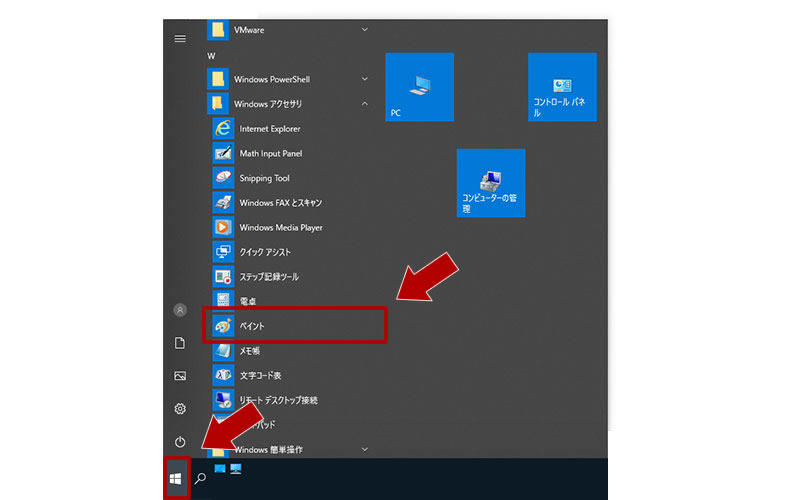Click the リモート デスクトップ接続 icon
This screenshot has width=800, height=500.
(223, 399)
